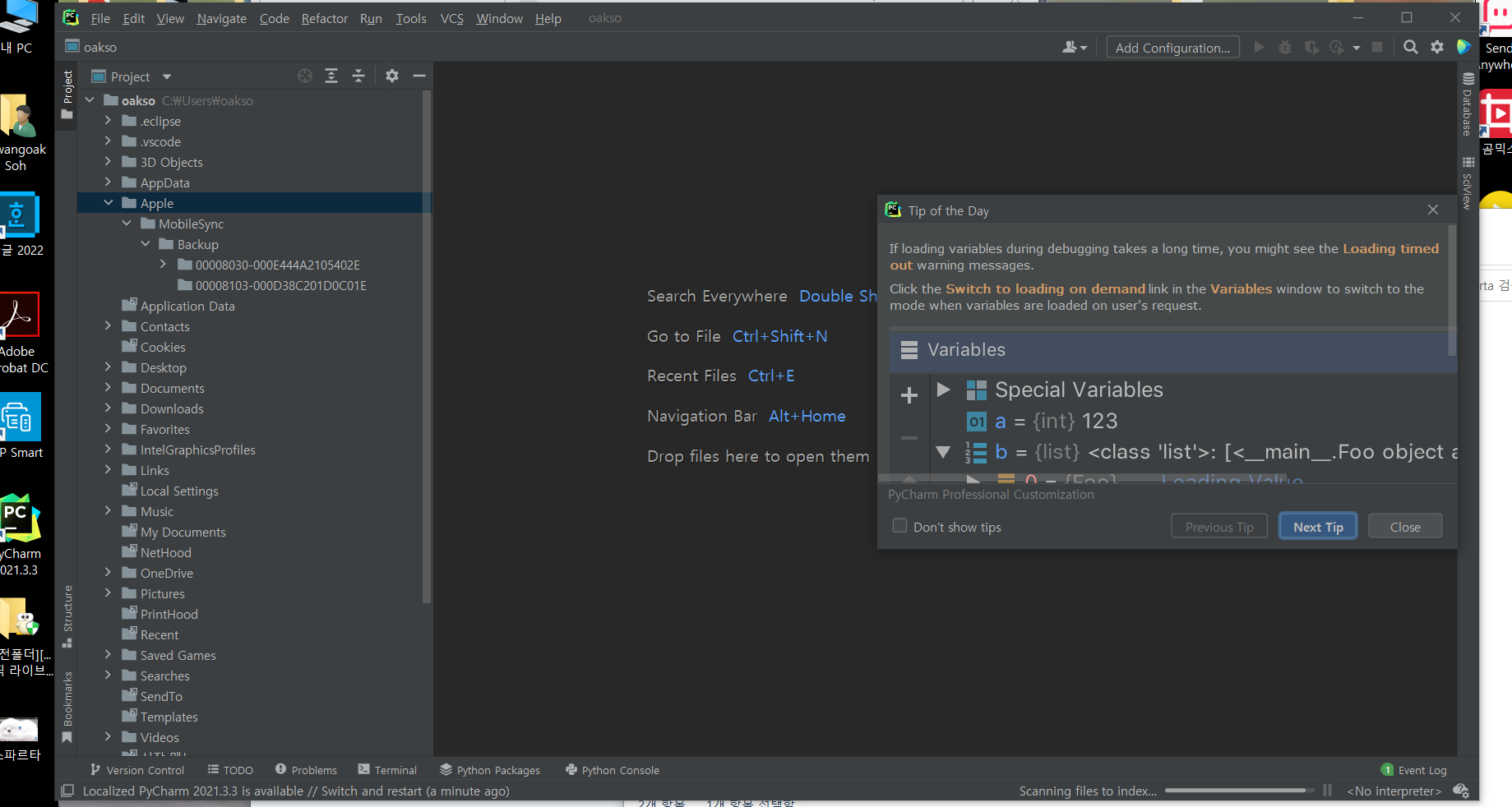Viewport: 1512px width, 807px height.
Task: Check the Don't show tips checkbox
Action: tap(900, 526)
